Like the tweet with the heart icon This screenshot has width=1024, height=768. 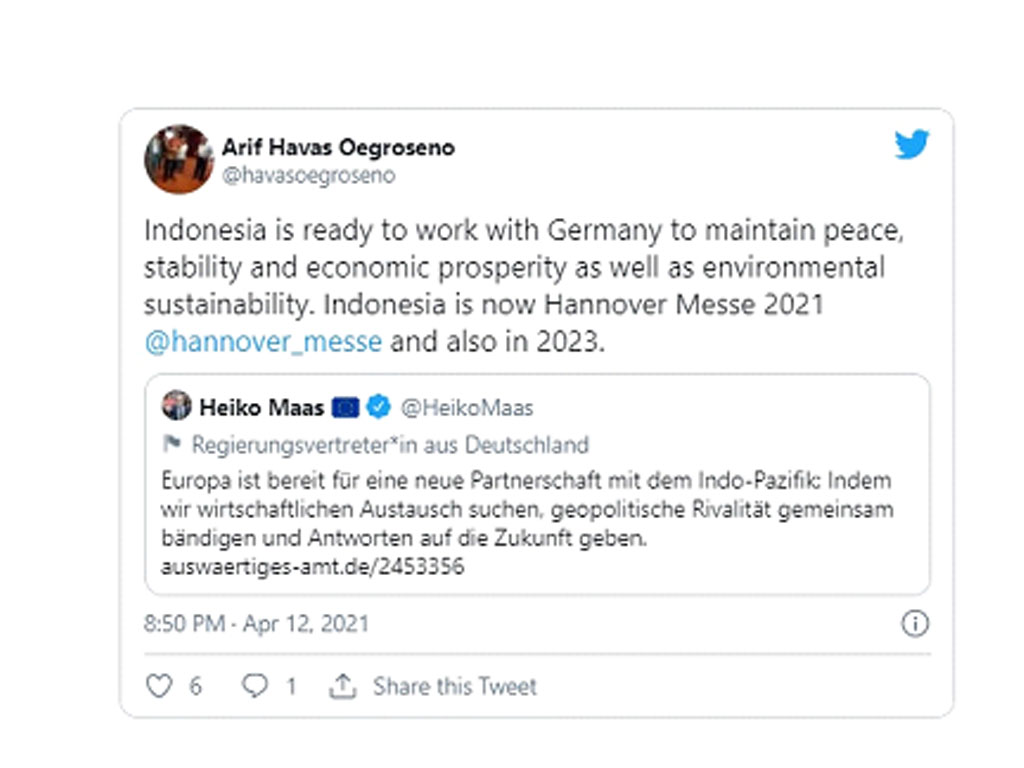tap(159, 686)
